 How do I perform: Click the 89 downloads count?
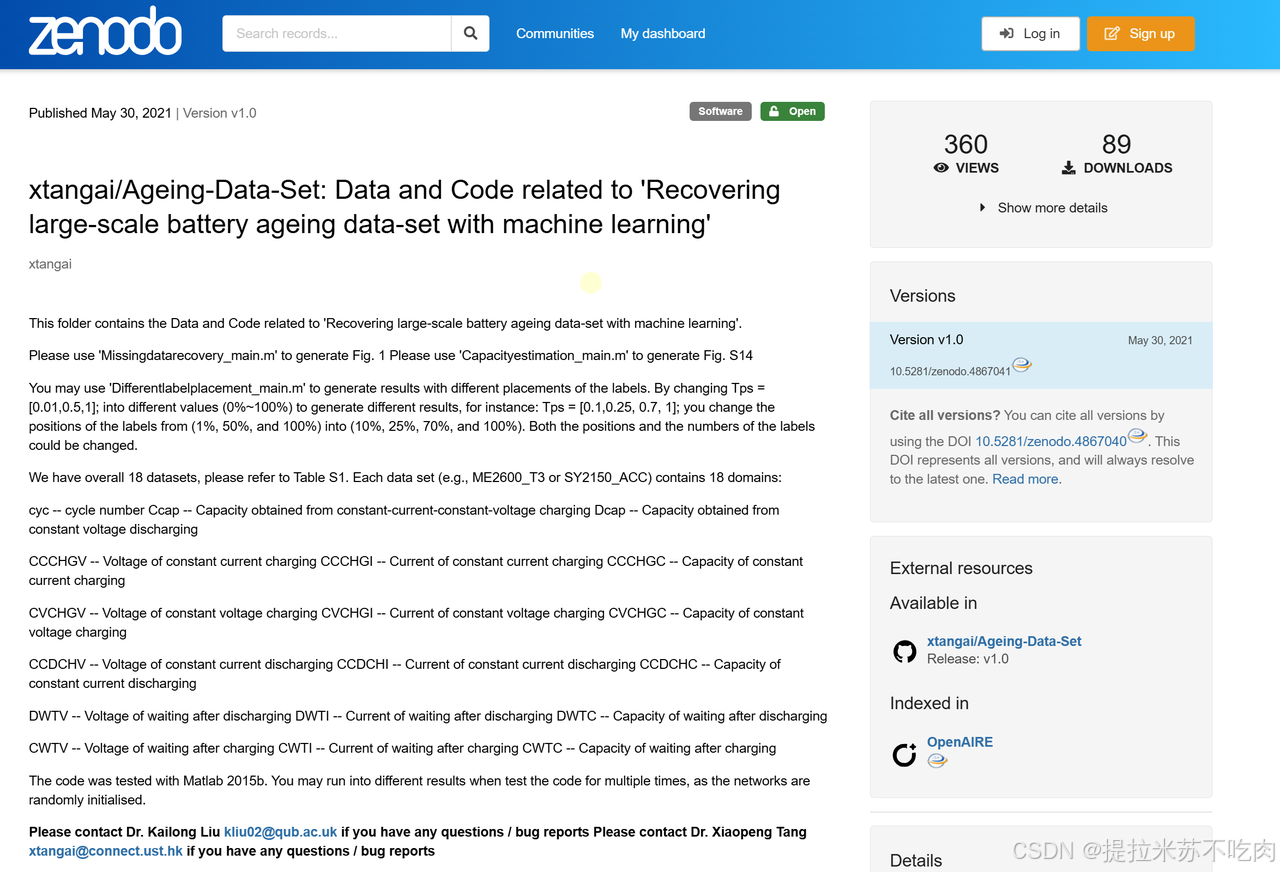coord(1117,144)
